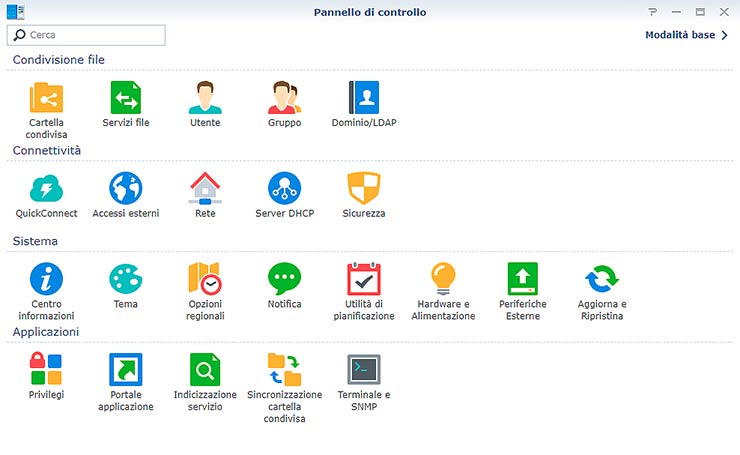Viewport: 740px width, 455px height.
Task: Open Server DHCP settings
Action: [284, 189]
